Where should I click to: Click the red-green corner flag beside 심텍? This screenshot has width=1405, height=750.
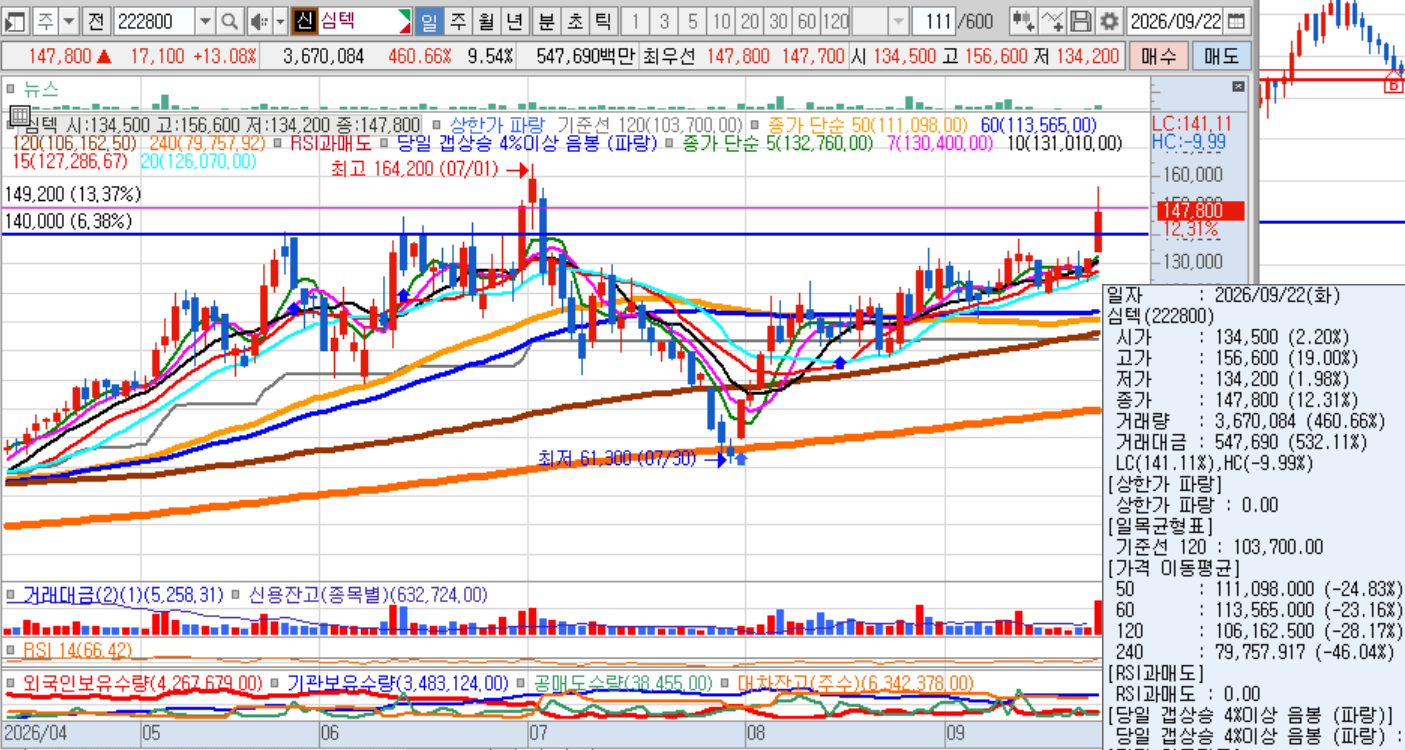coord(404,20)
